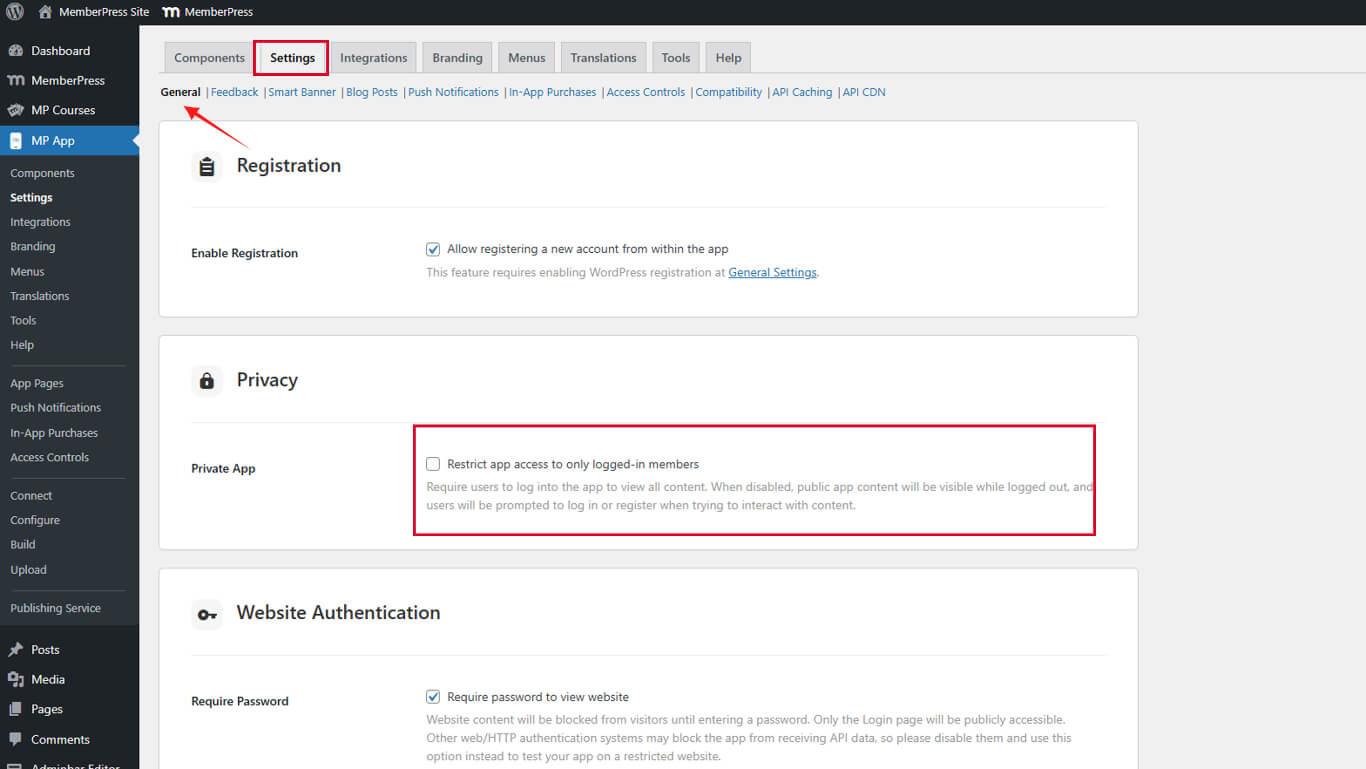Open Media library sidebar icon
1366x769 pixels.
click(16, 680)
